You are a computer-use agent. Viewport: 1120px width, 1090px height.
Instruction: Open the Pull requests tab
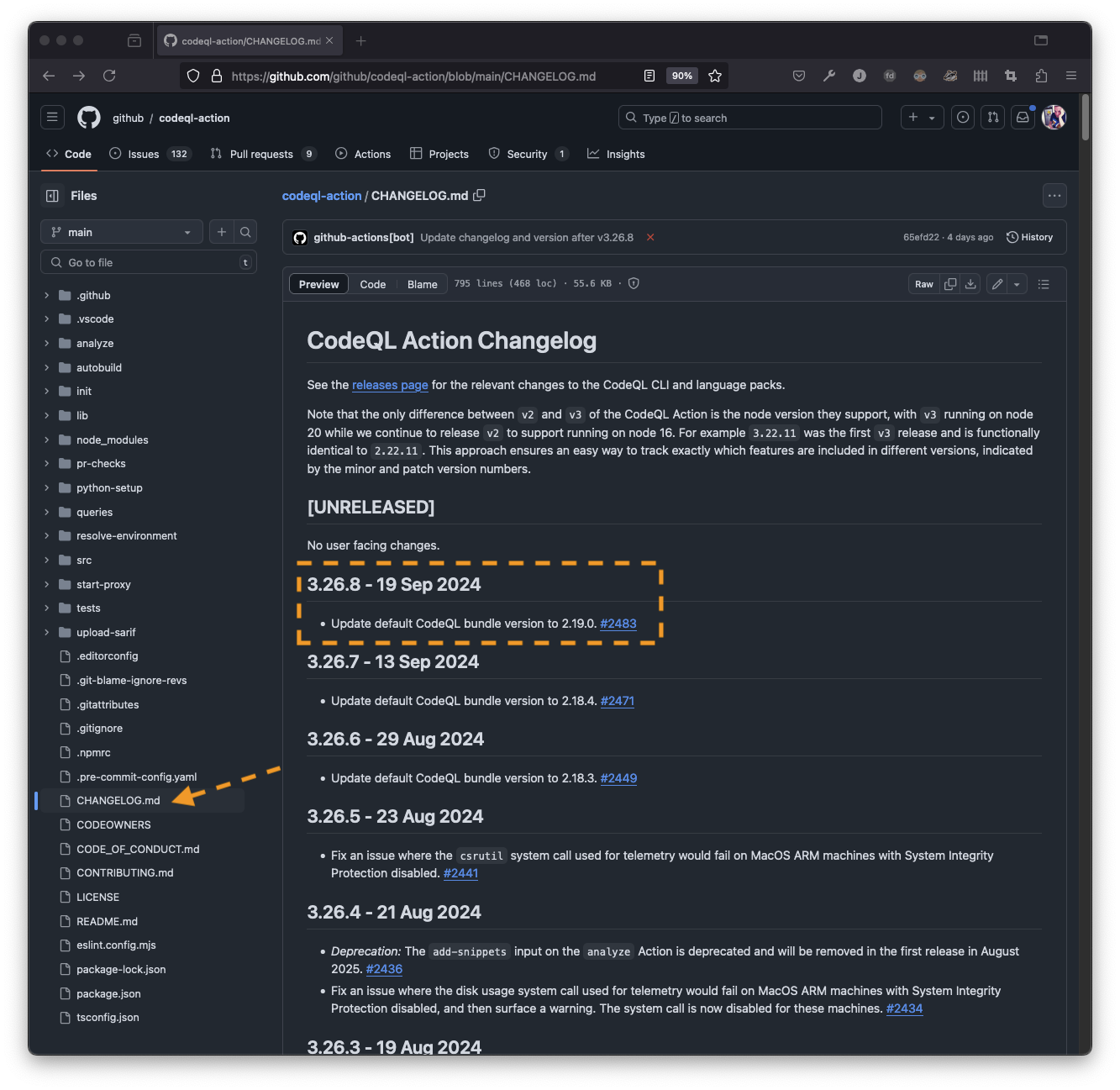click(263, 154)
